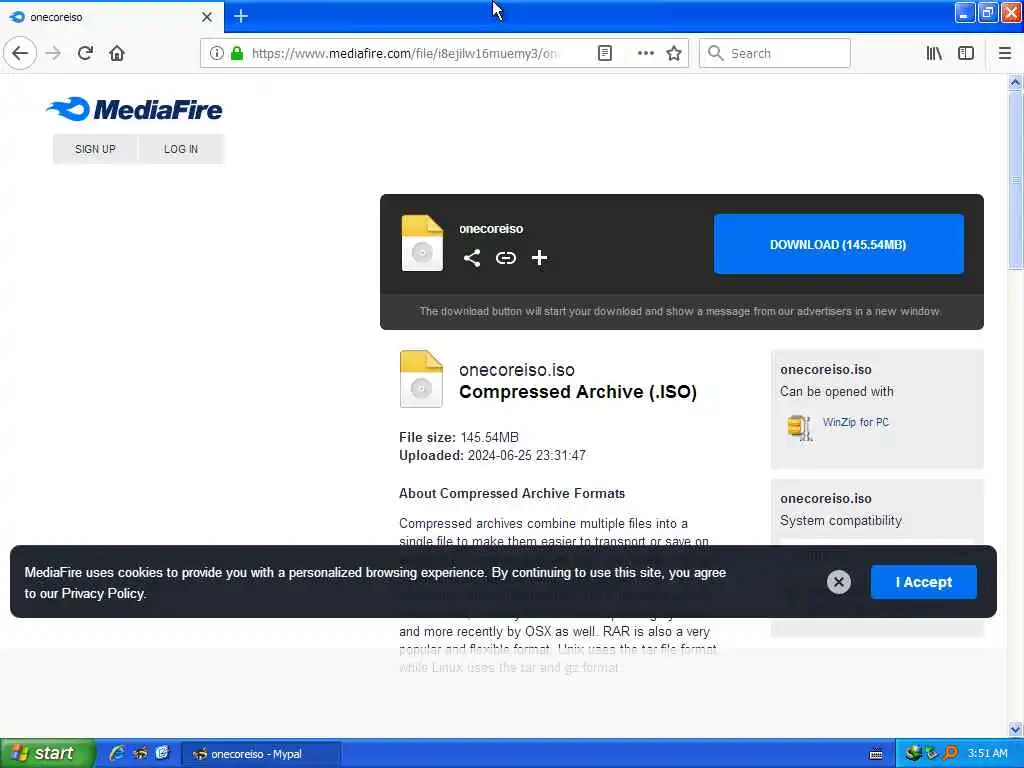
Task: Close the onecoreiso tab
Action: point(206,17)
